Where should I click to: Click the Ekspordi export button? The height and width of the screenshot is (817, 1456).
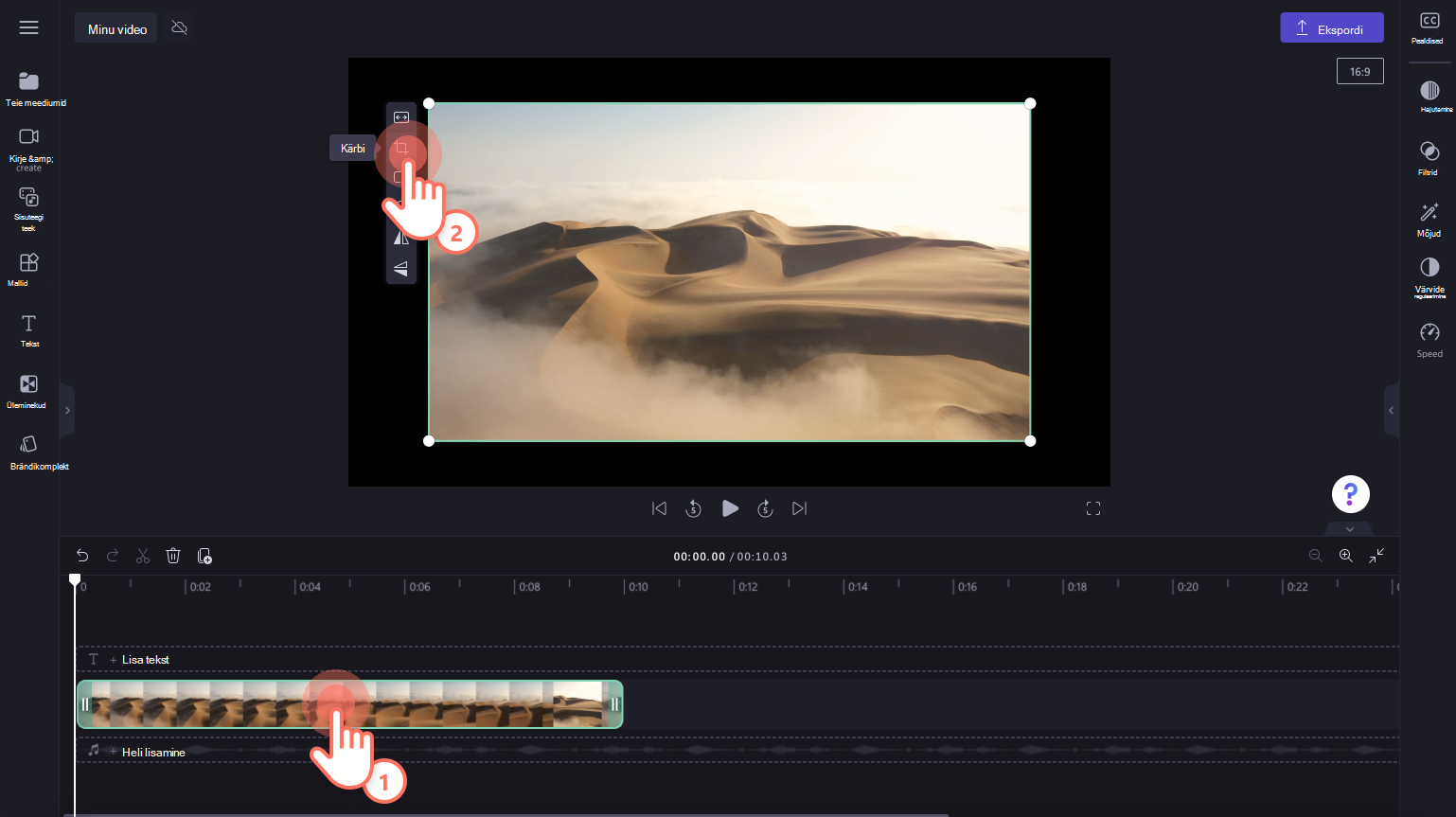coord(1332,28)
